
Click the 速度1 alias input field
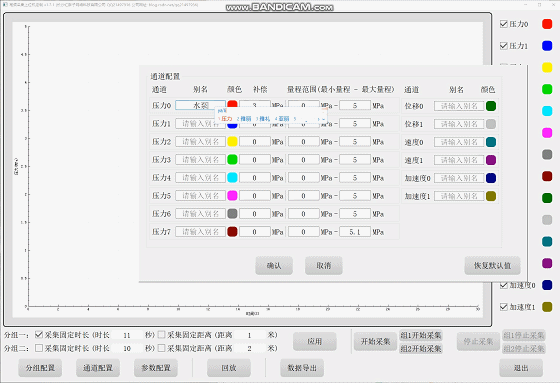(459, 160)
